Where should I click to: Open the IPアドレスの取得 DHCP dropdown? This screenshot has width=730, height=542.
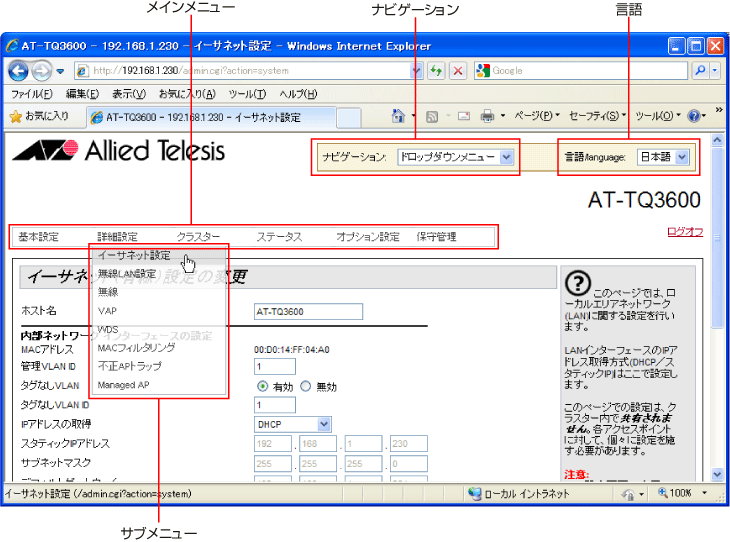(292, 424)
